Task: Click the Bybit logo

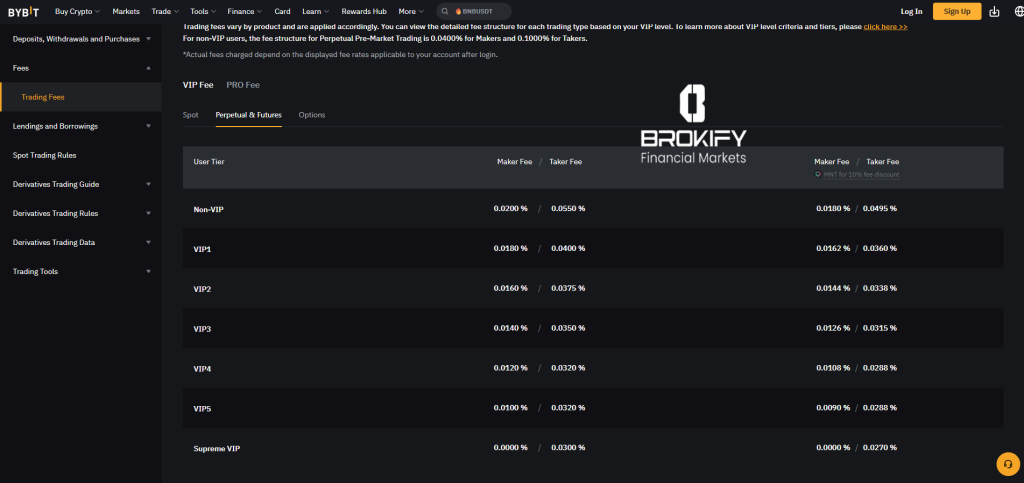Action: point(24,11)
